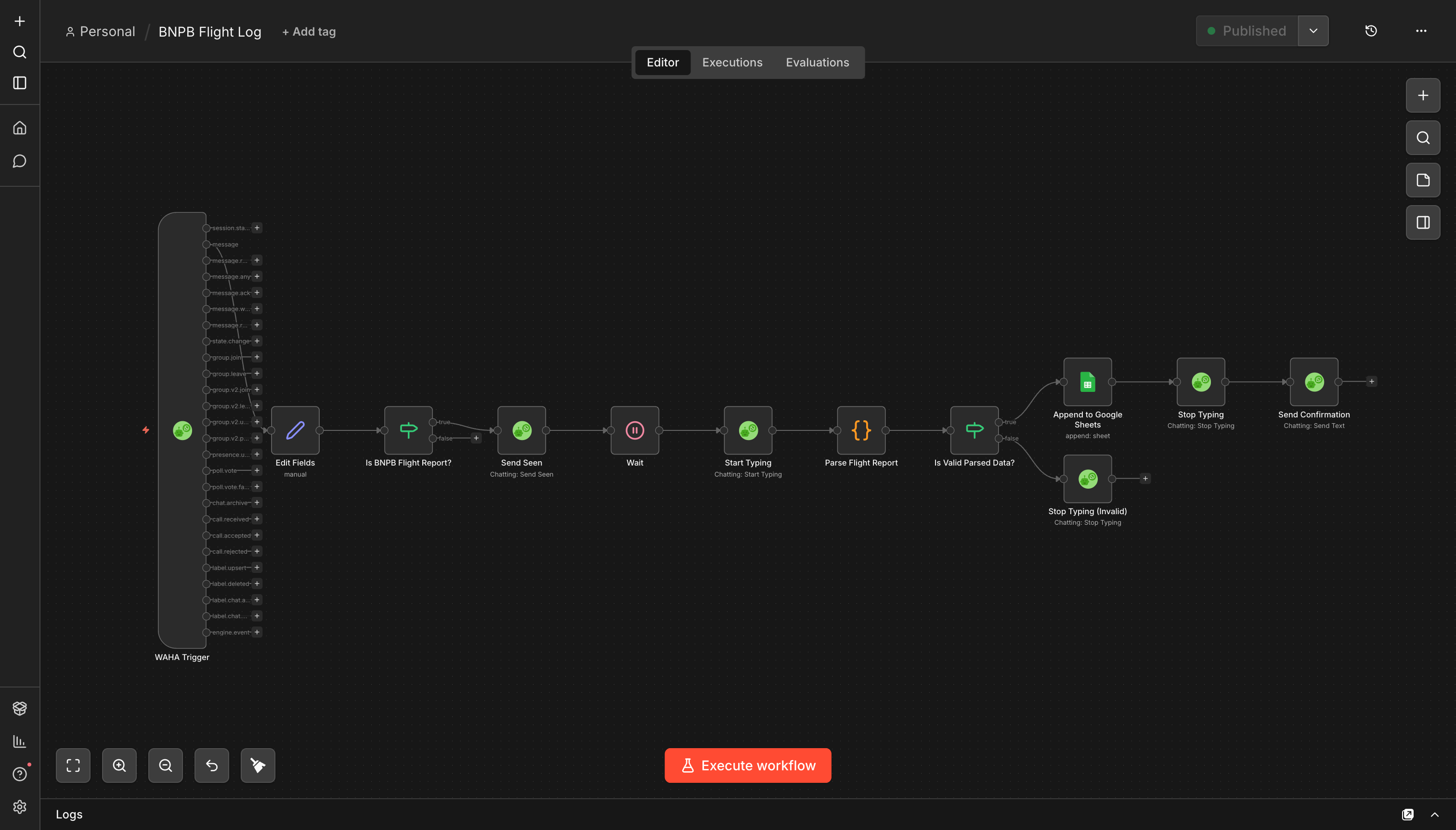Click the Add tag link
The height and width of the screenshot is (830, 1456).
[309, 32]
